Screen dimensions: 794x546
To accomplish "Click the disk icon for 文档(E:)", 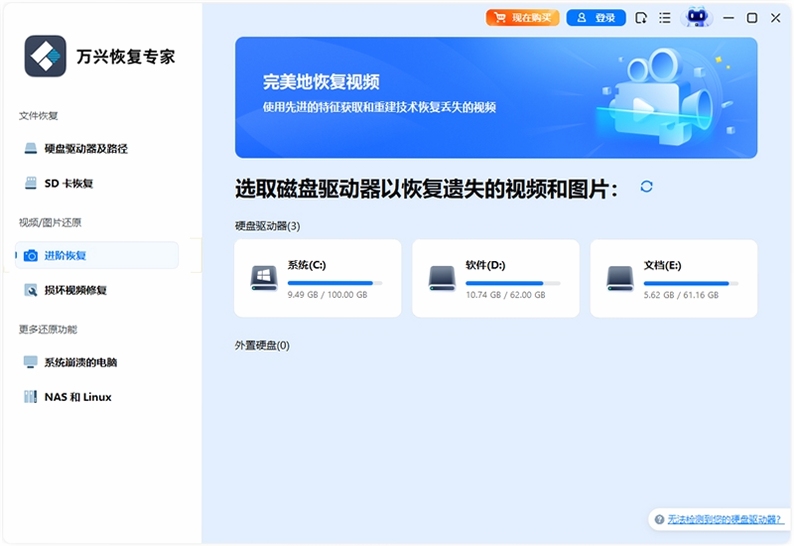I will pos(620,278).
